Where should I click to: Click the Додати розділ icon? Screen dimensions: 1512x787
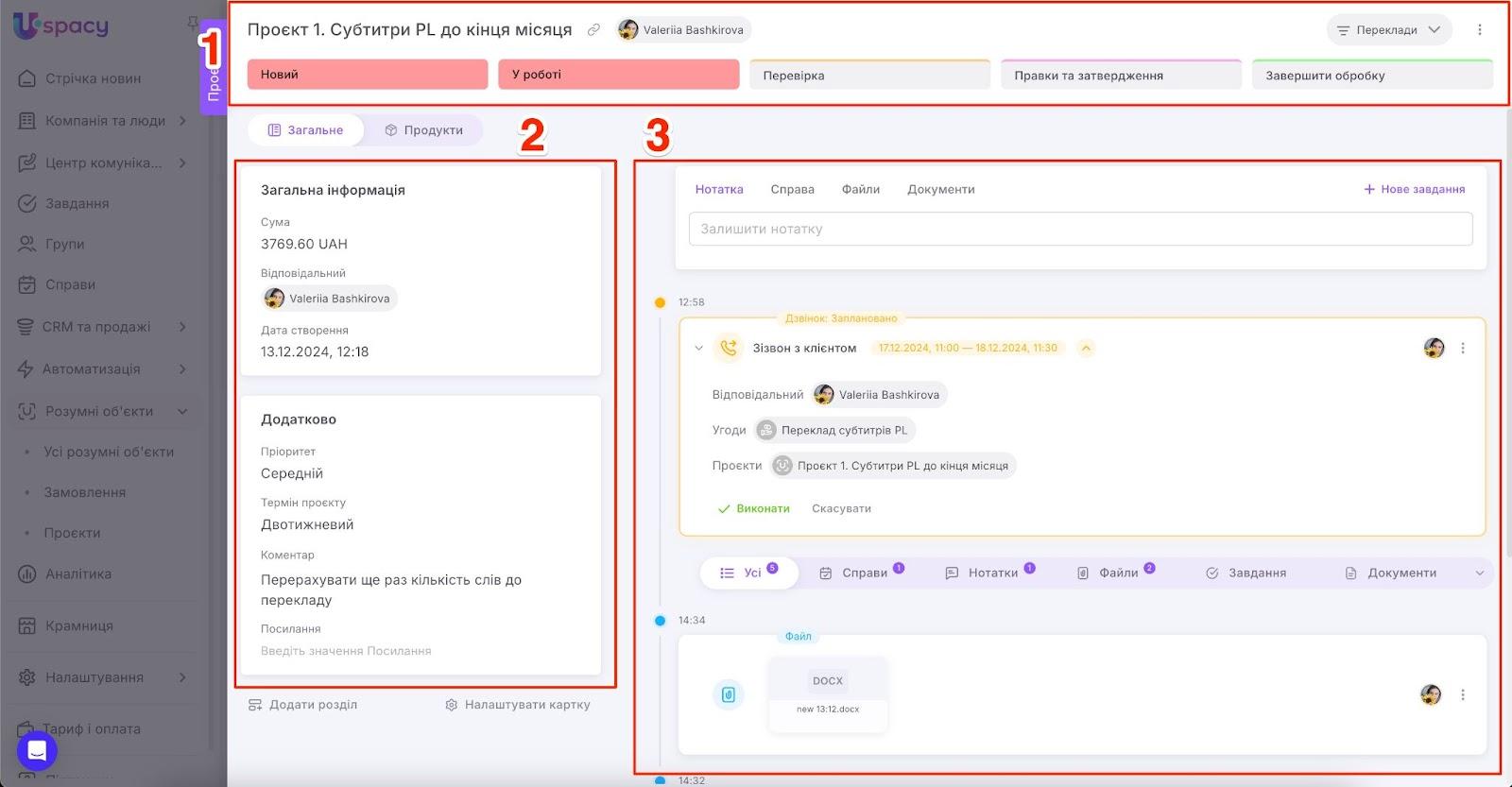255,705
